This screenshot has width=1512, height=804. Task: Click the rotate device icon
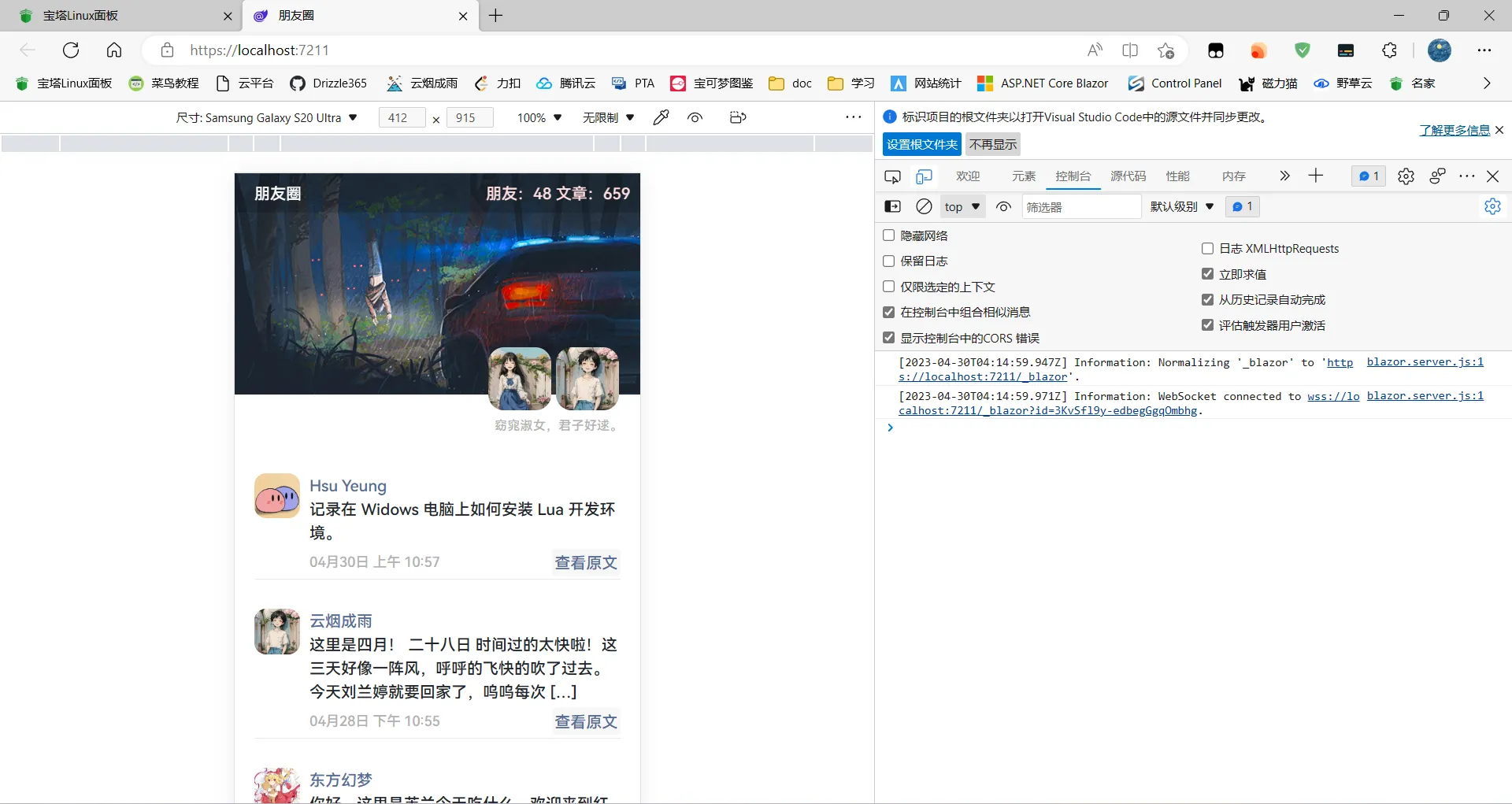(x=738, y=117)
